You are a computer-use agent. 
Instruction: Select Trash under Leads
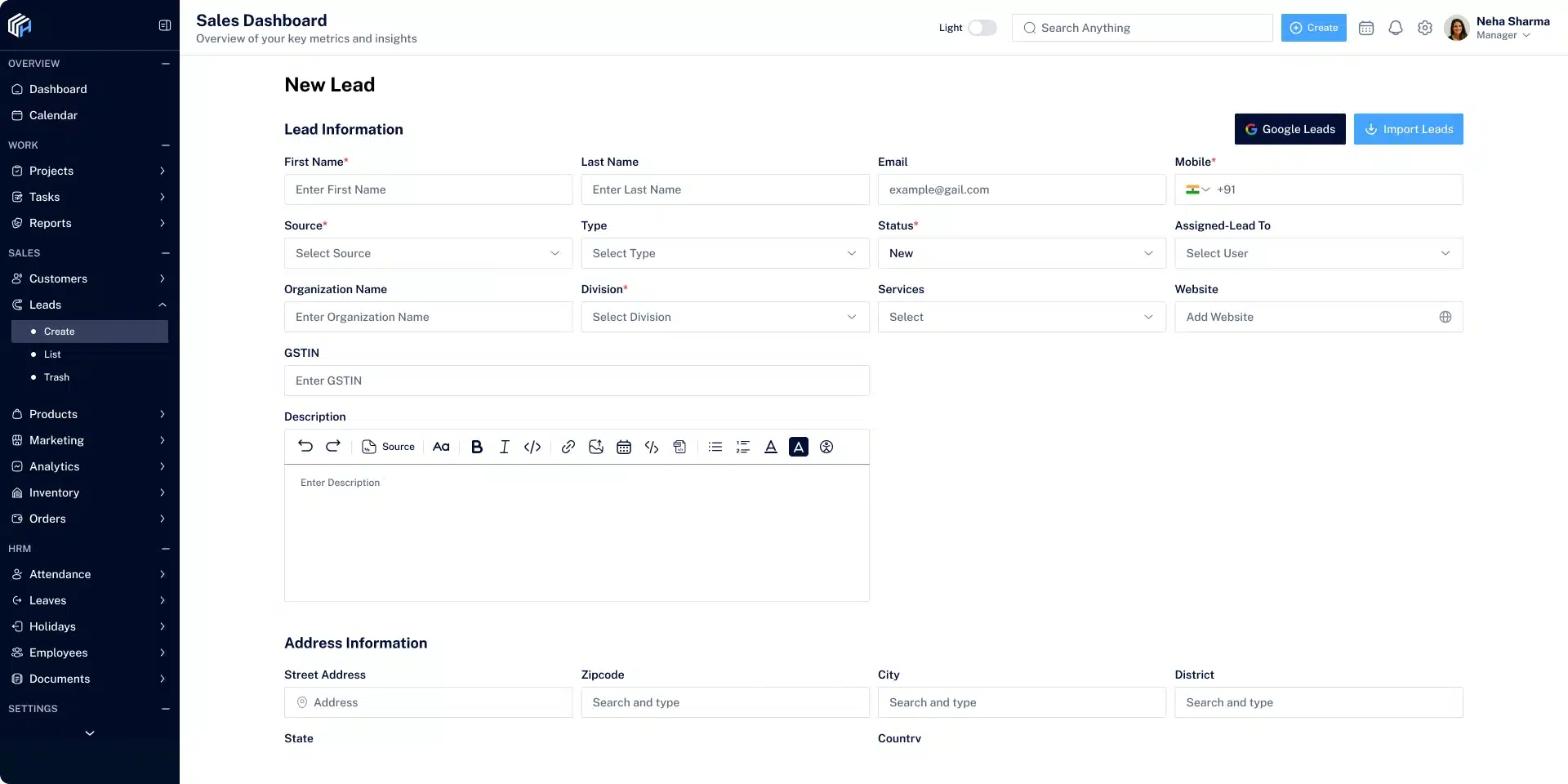pos(90,377)
